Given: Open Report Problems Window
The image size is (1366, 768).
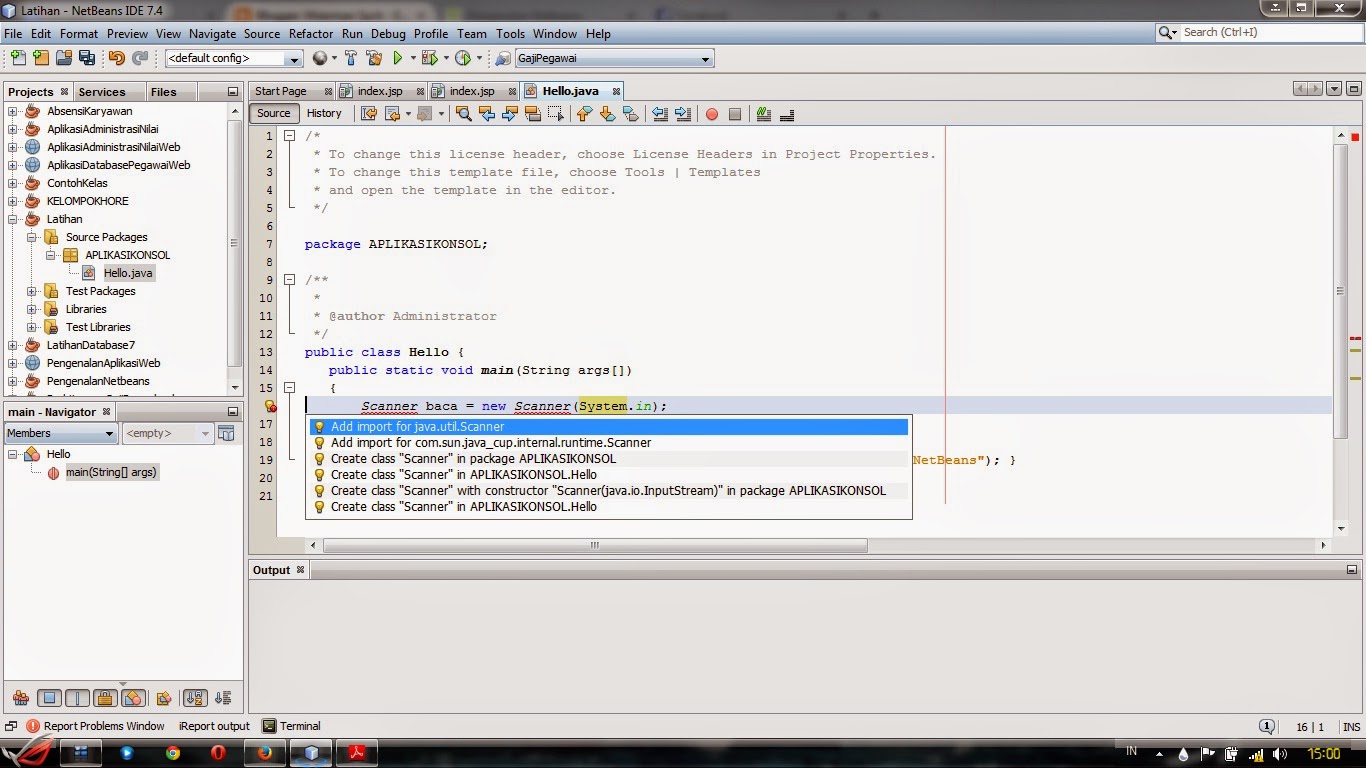Looking at the screenshot, I should [x=95, y=726].
